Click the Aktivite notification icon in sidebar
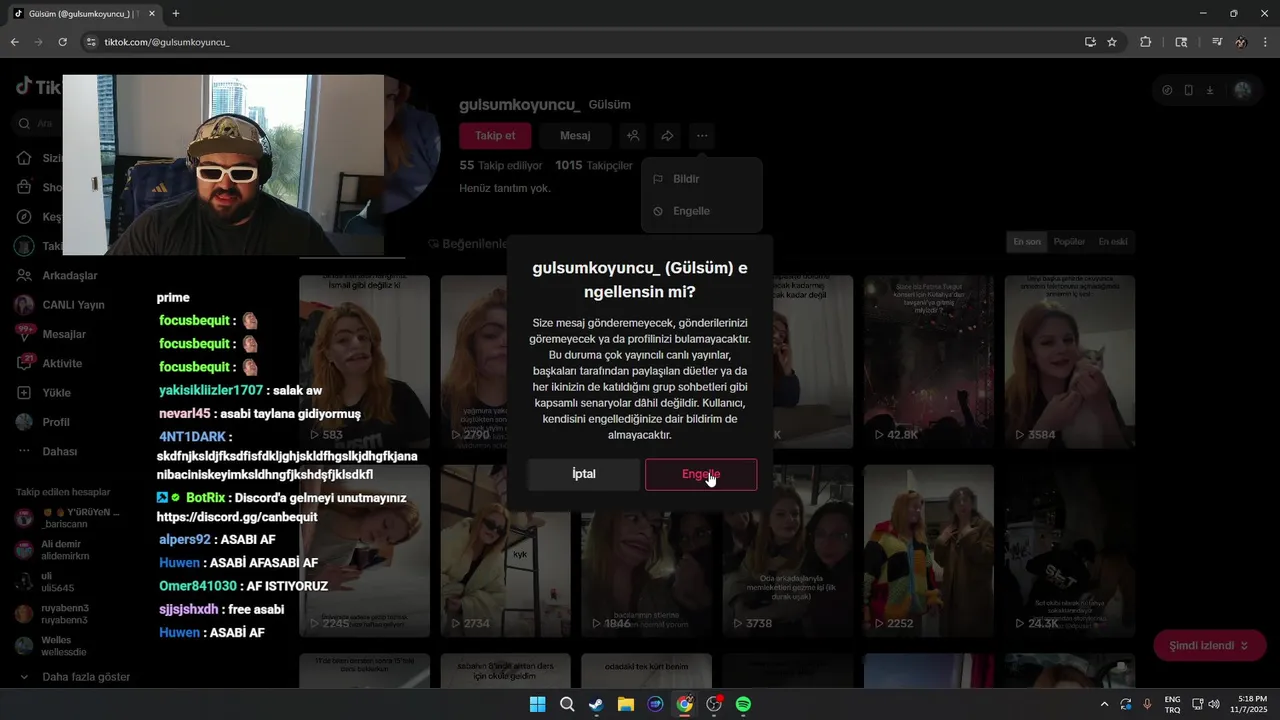 (24, 363)
